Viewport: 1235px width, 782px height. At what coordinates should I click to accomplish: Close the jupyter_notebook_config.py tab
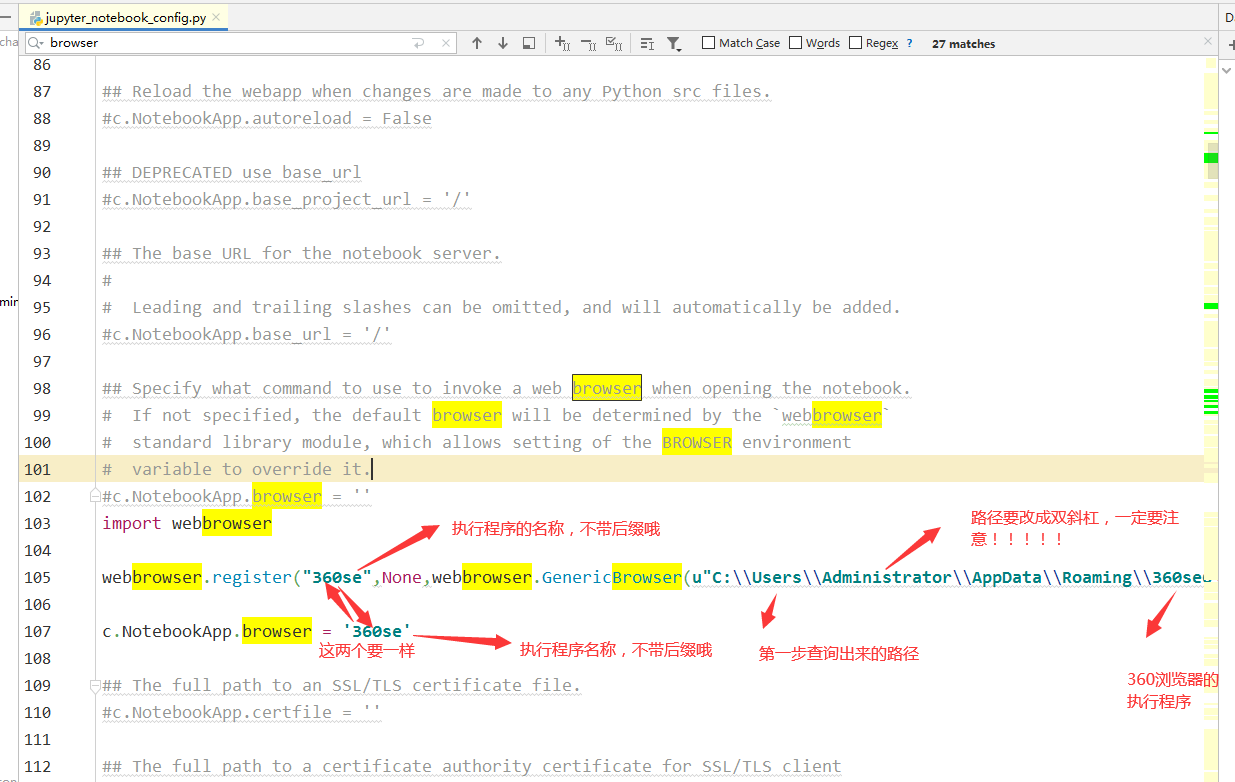coord(216,18)
